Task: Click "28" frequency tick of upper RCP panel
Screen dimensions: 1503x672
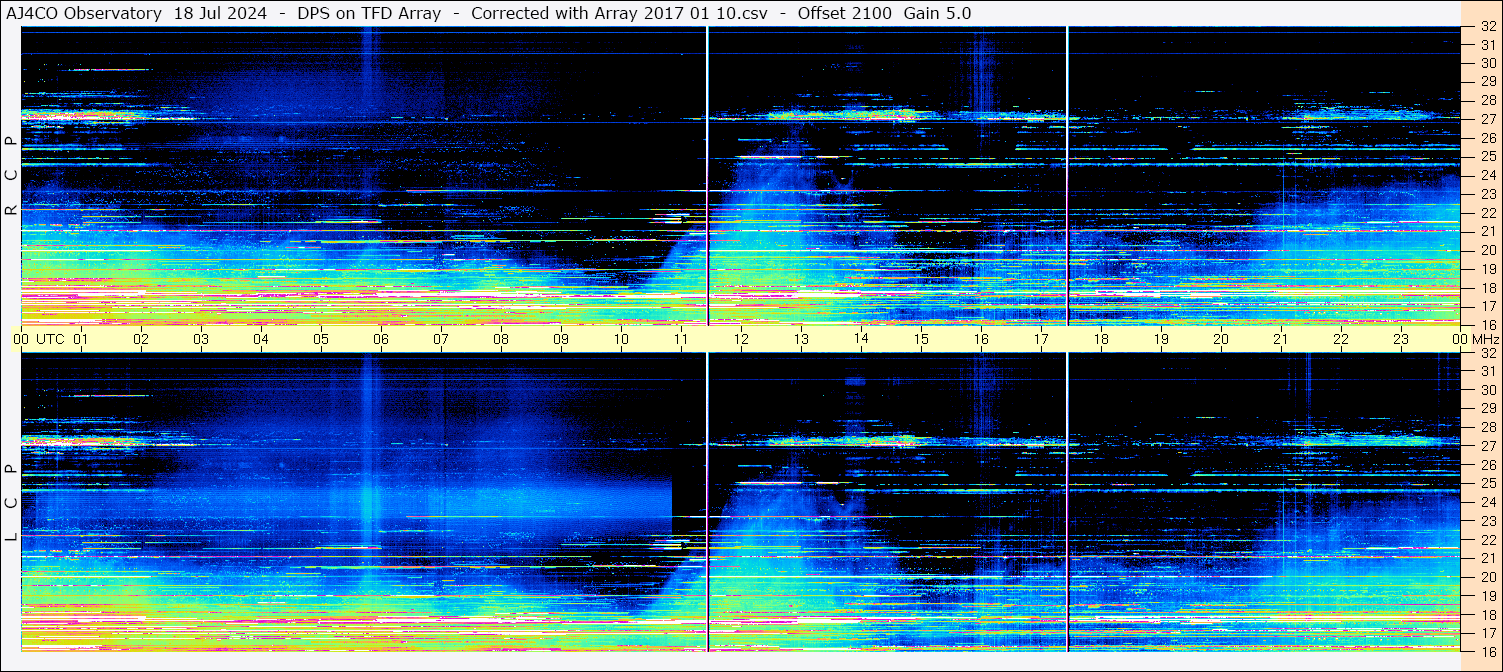Action: pyautogui.click(x=1487, y=100)
